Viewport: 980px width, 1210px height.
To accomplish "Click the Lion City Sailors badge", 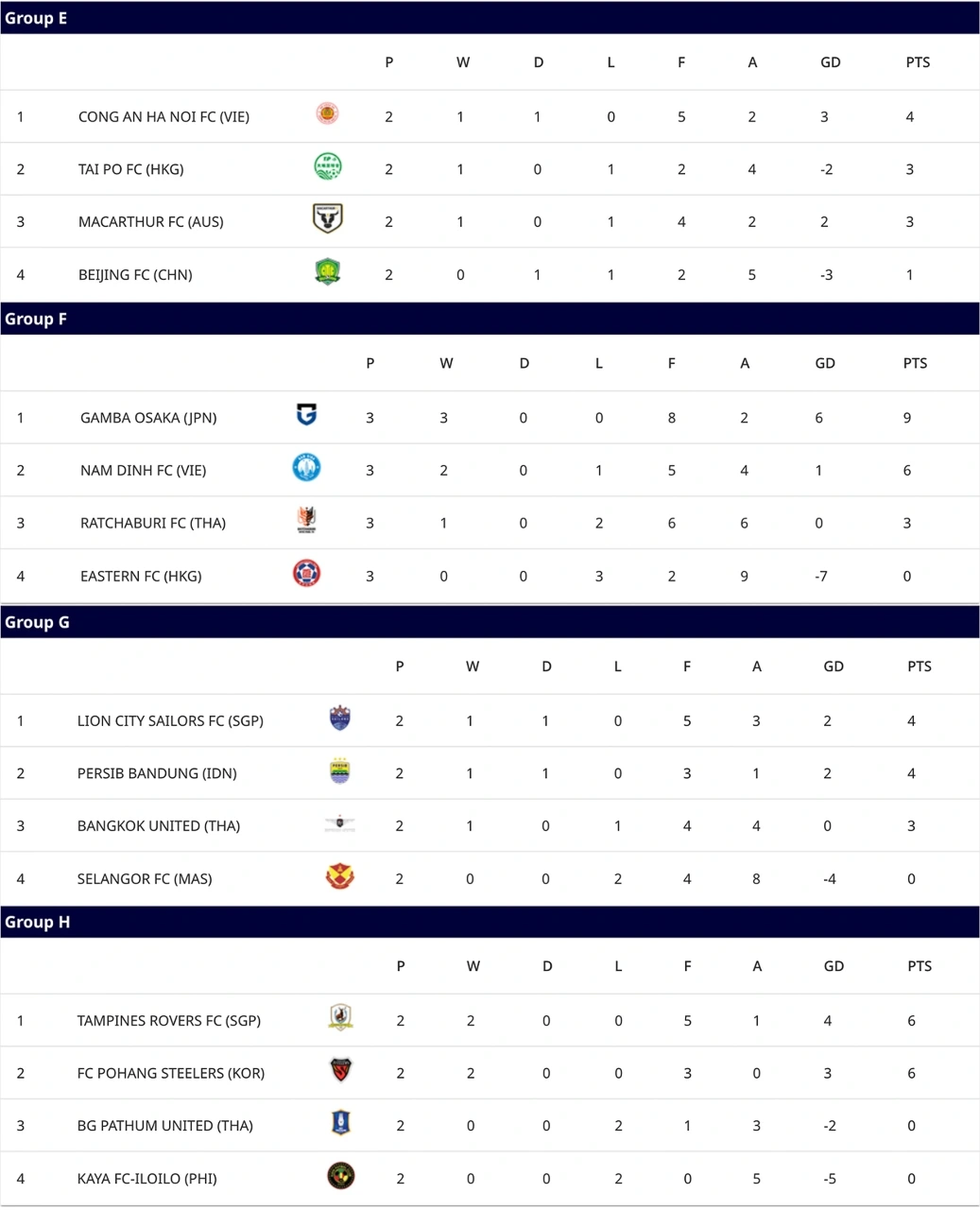I will pos(339,718).
